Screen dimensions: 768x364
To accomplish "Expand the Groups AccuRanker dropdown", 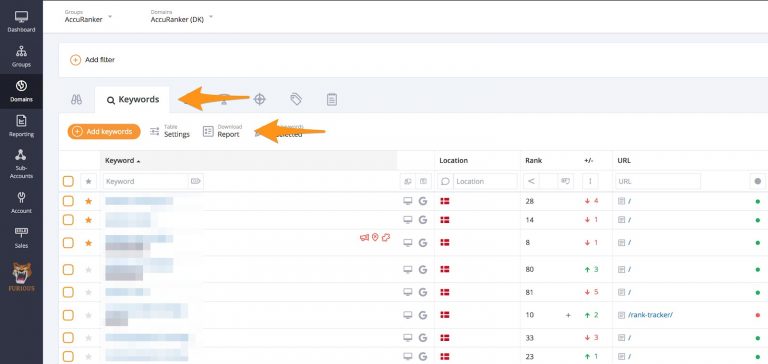I will pos(88,17).
